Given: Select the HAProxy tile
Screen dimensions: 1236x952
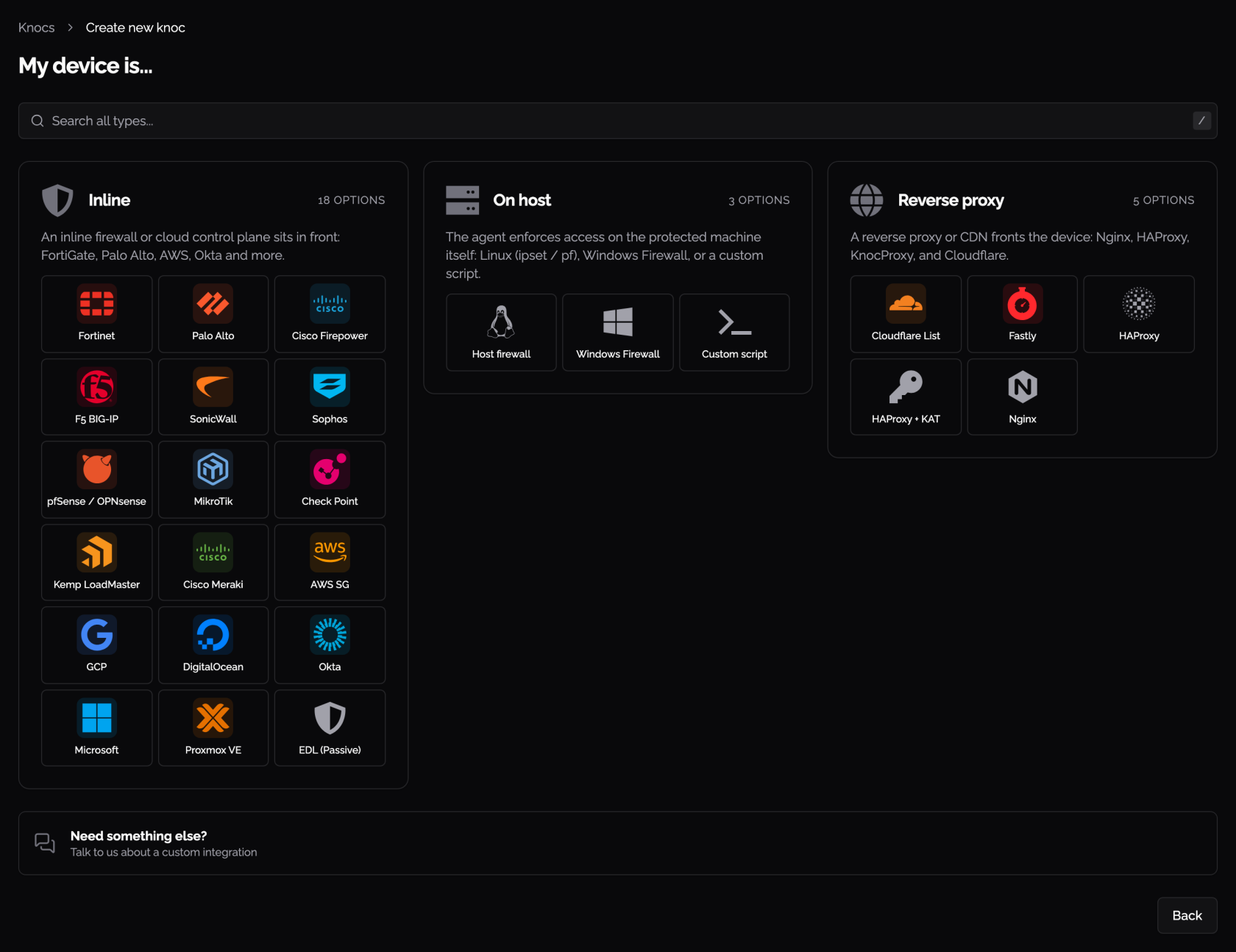Looking at the screenshot, I should tap(1139, 314).
